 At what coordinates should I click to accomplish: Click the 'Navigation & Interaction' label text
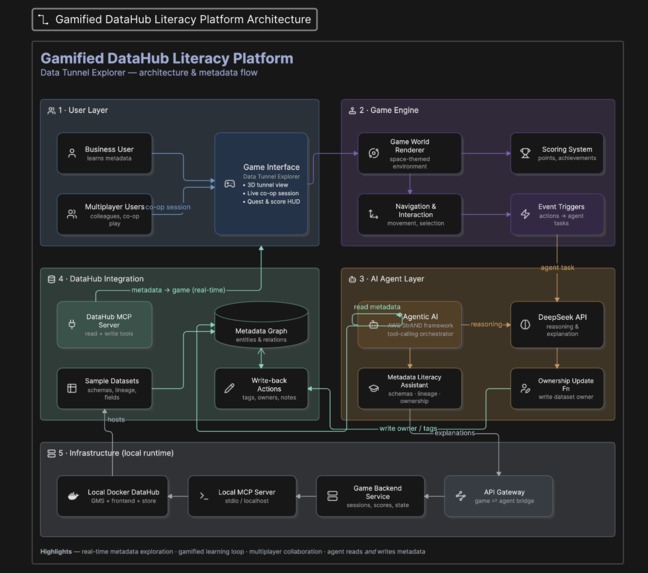(416, 210)
